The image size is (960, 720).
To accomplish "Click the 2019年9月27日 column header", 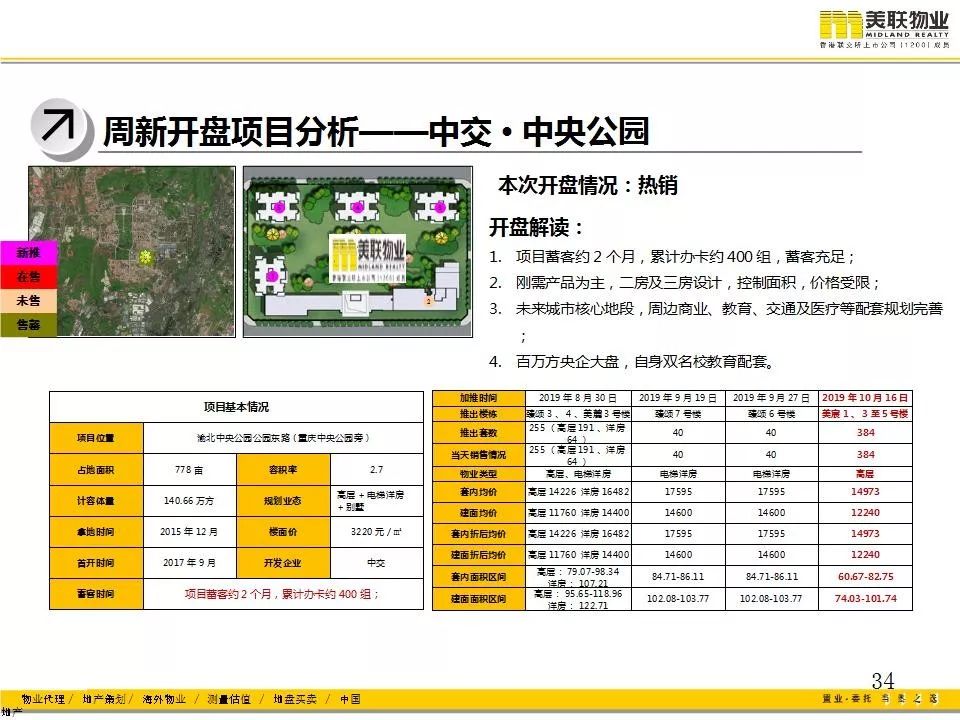I will point(771,398).
